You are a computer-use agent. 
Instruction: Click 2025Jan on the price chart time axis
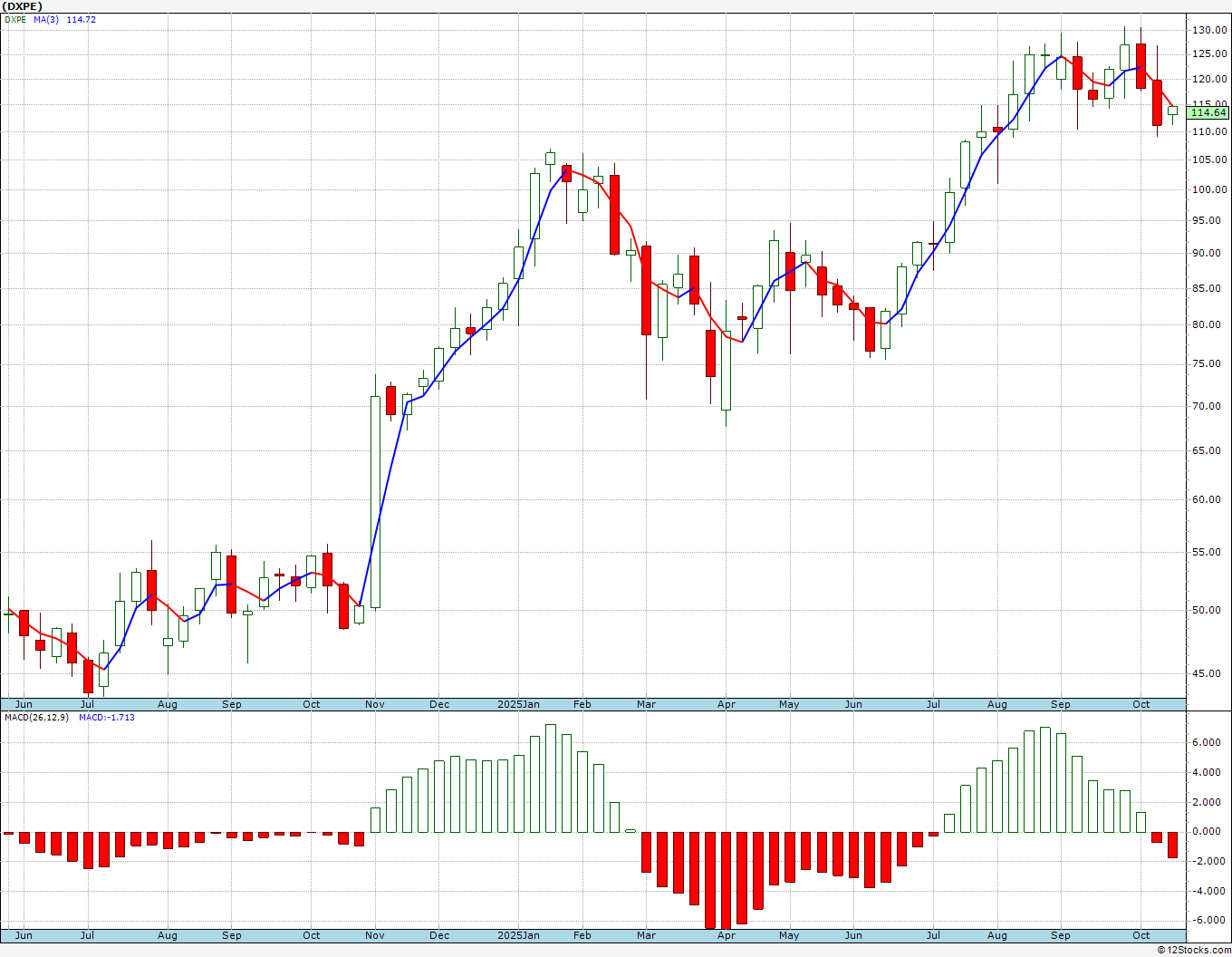[519, 704]
